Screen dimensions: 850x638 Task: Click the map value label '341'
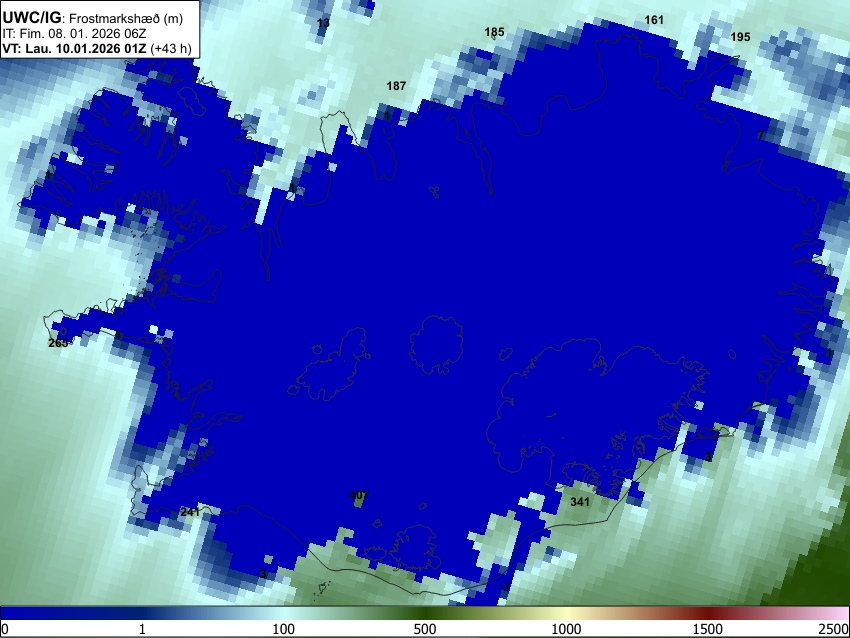click(579, 502)
